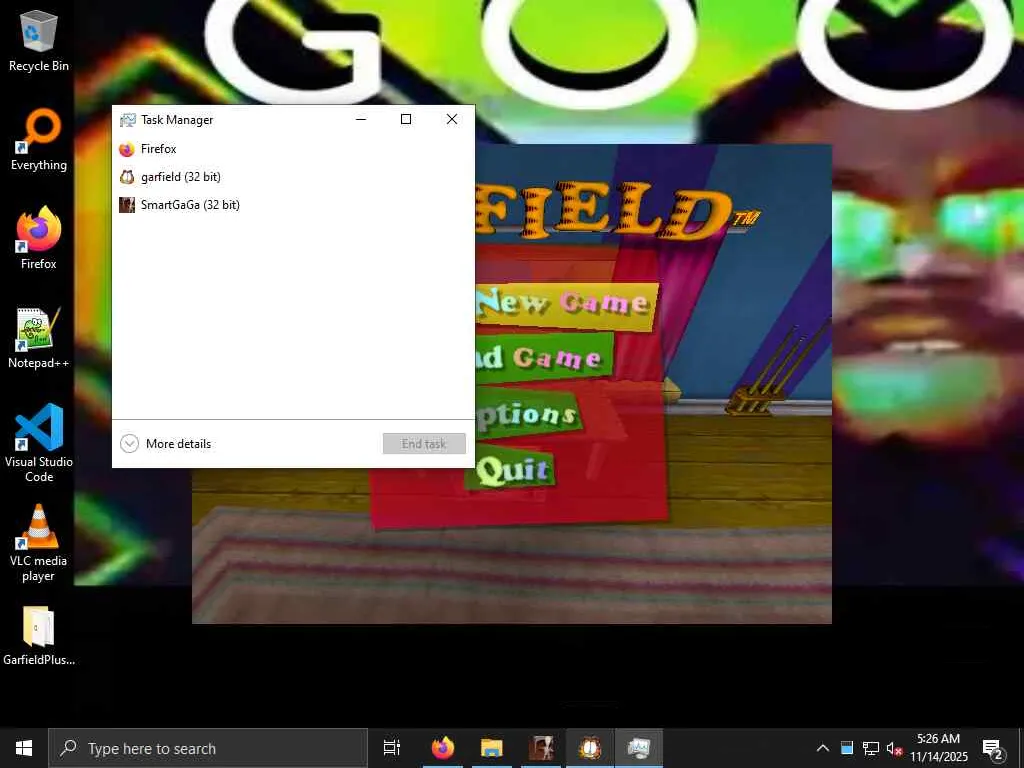
Task: Open Options in the Garfield game menu
Action: [528, 415]
